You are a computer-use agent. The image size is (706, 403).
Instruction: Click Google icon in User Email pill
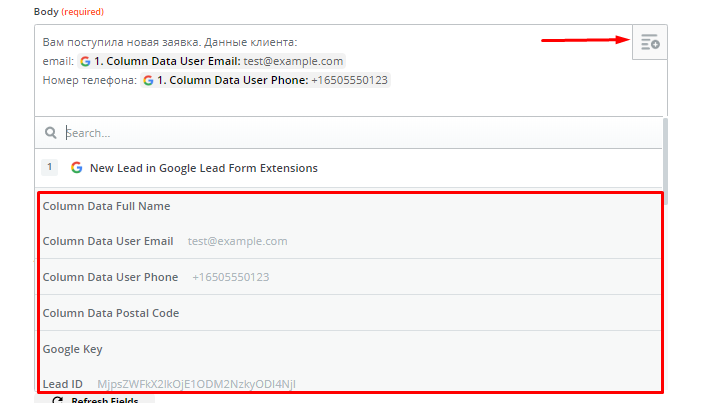coord(85,61)
